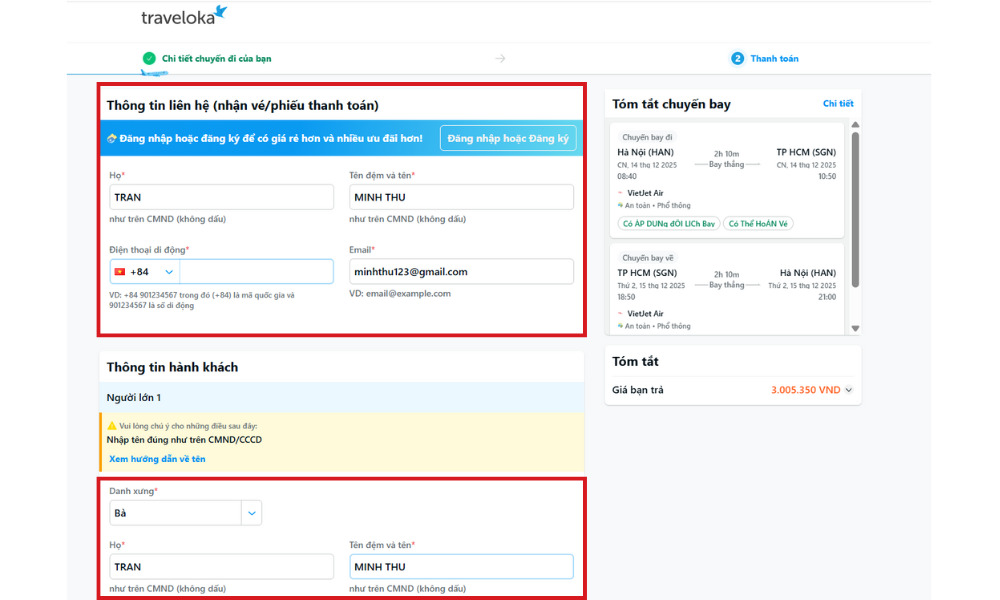
Task: Click the login promo icon in blue banner
Action: (112, 138)
